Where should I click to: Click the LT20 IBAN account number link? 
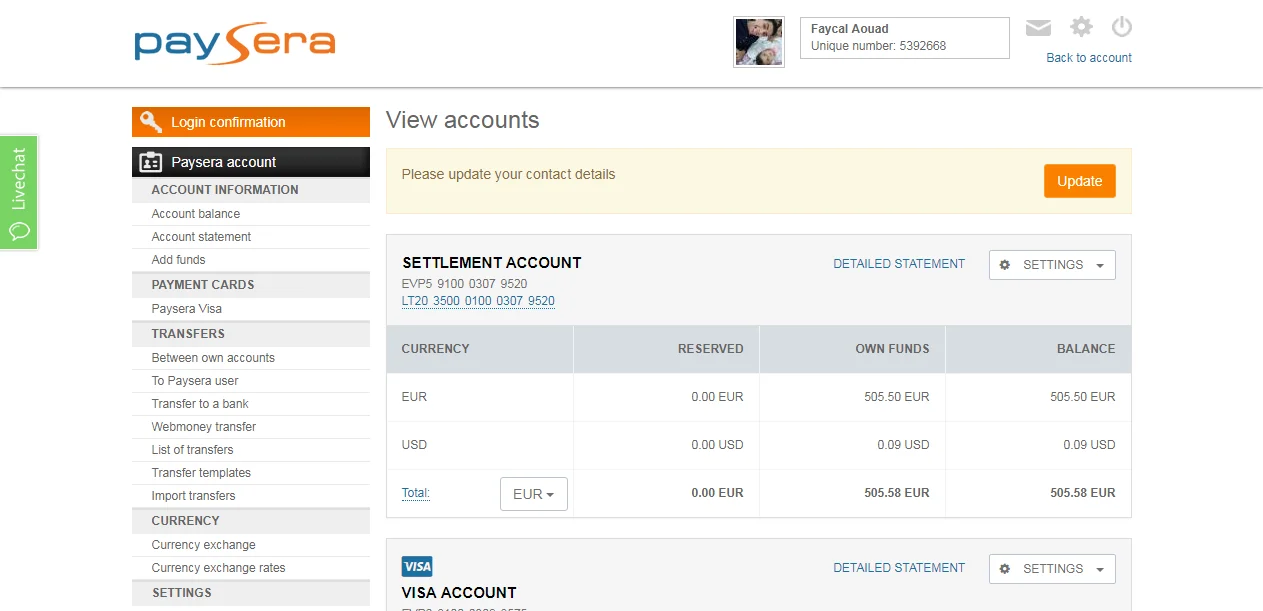[x=478, y=301]
